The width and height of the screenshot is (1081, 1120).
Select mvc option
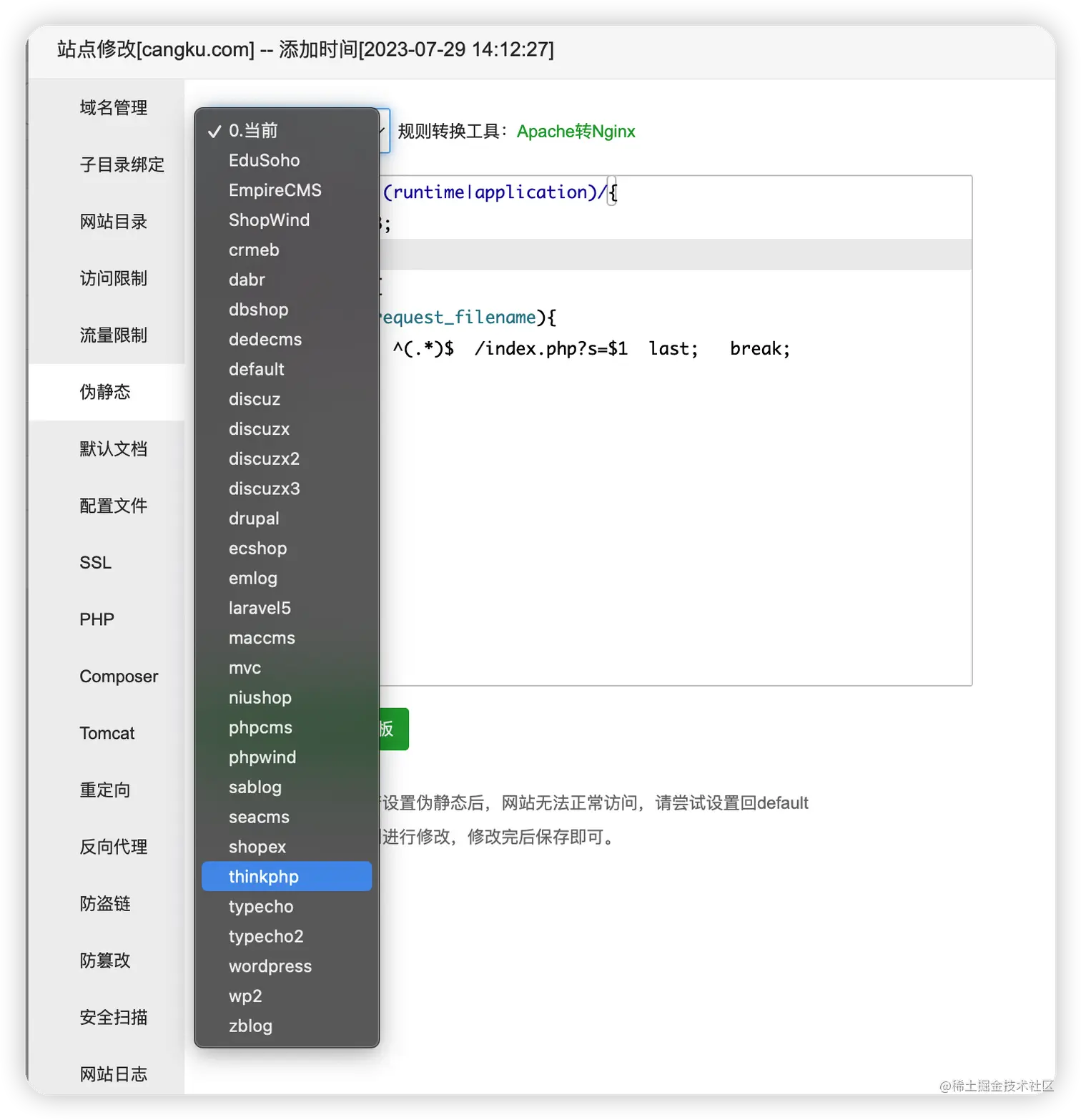coord(287,667)
